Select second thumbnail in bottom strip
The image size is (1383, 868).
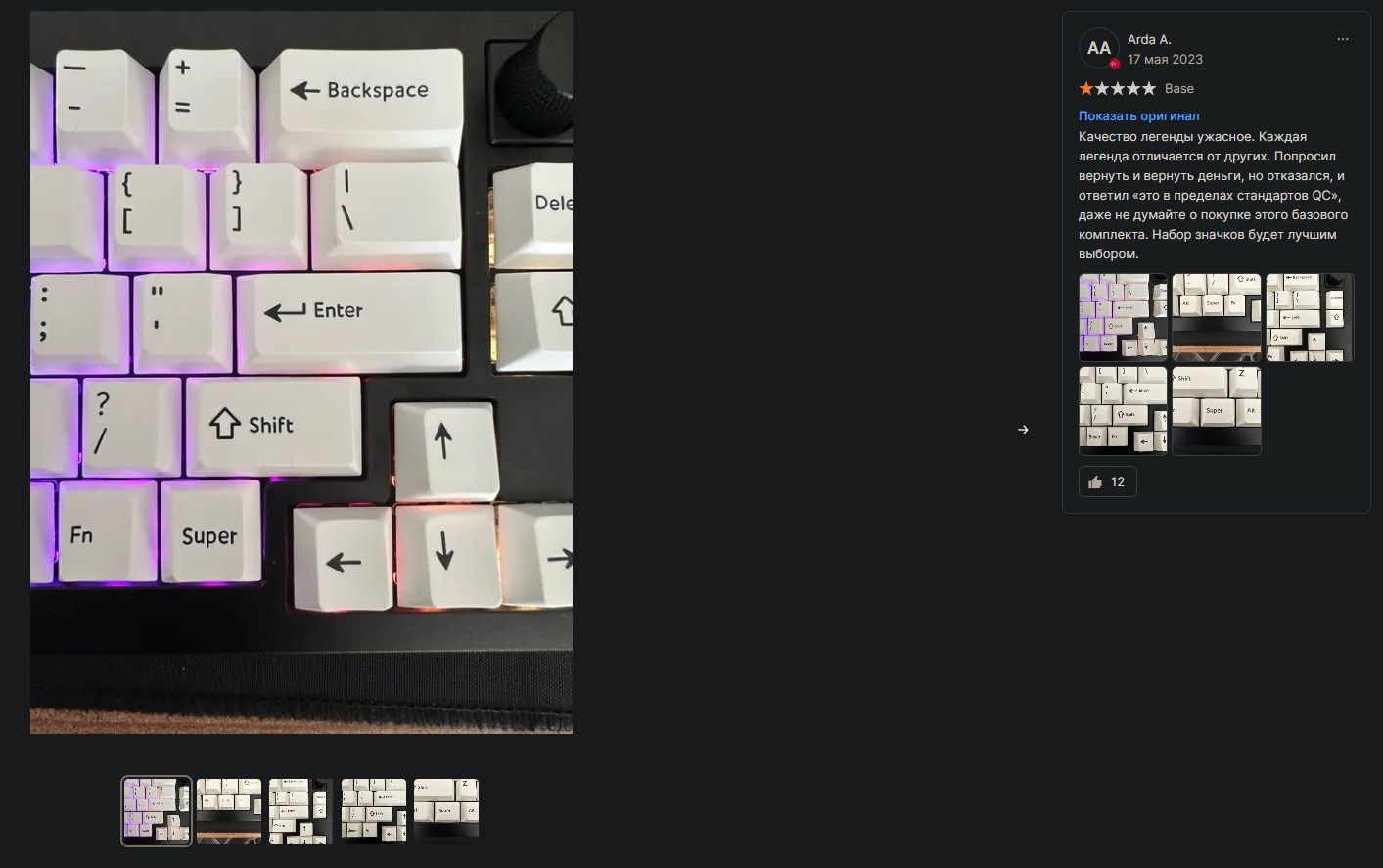(x=229, y=810)
